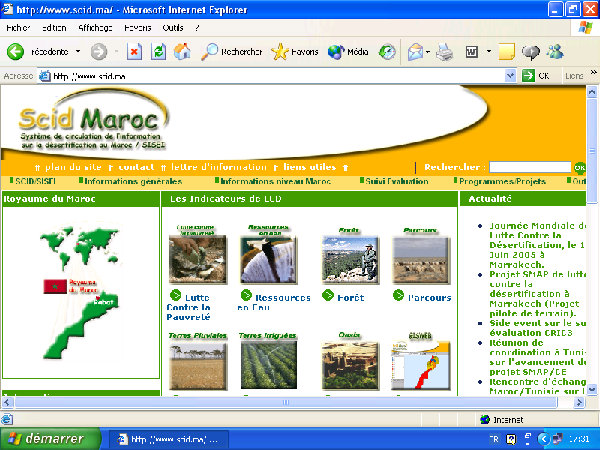The height and width of the screenshot is (450, 600).
Task: Click the Internet zone globe in status bar
Action: [x=485, y=419]
